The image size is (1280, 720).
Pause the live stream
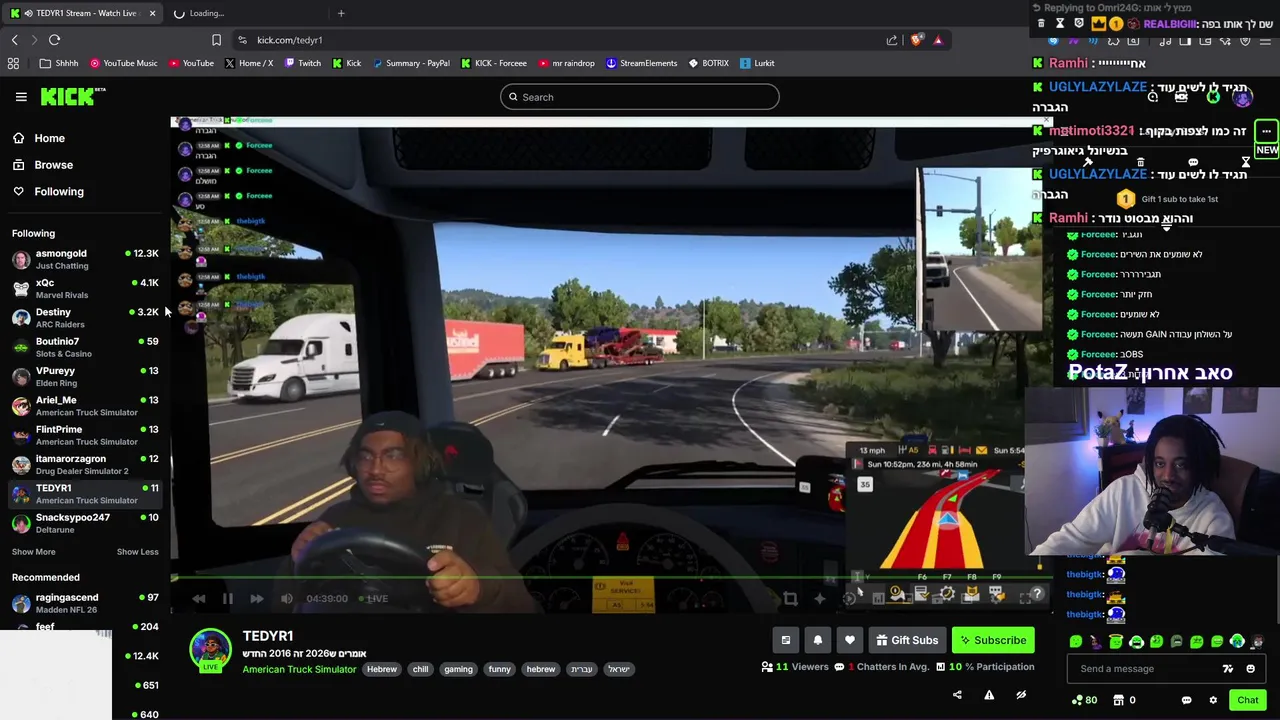click(x=227, y=599)
